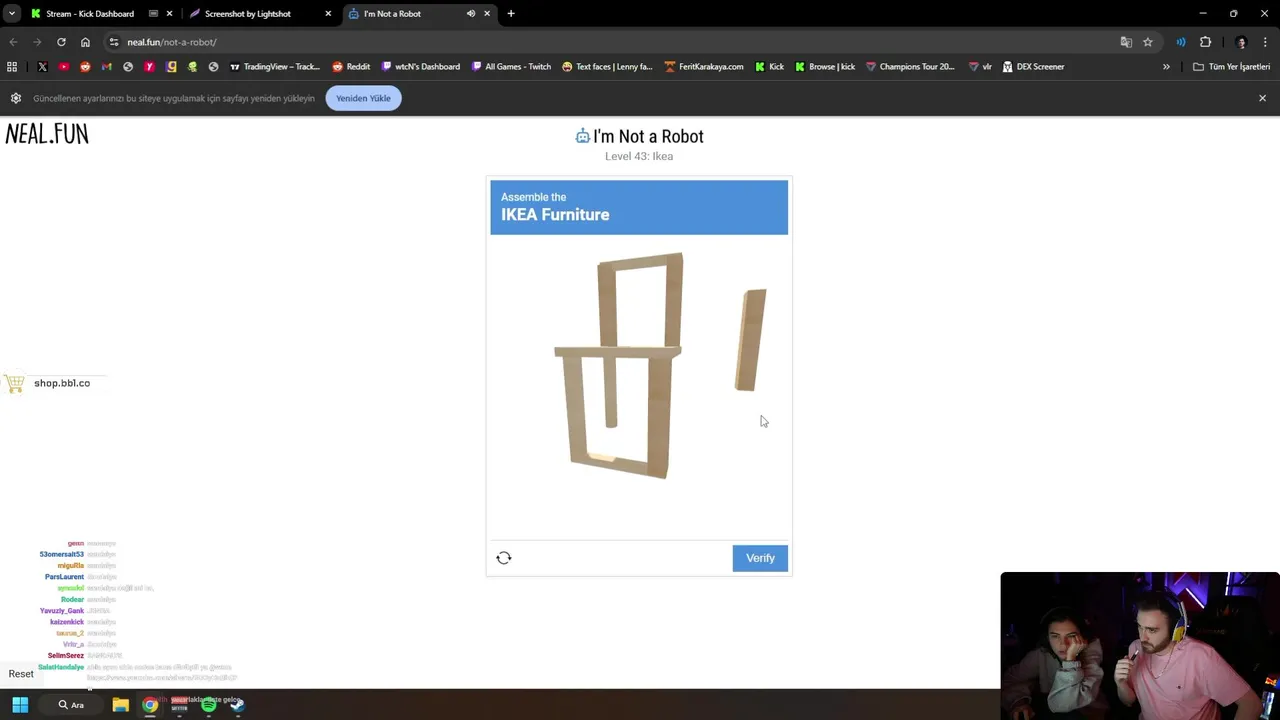Click the blue media sound extension icon
The width and height of the screenshot is (1280, 720).
pyautogui.click(x=1181, y=42)
